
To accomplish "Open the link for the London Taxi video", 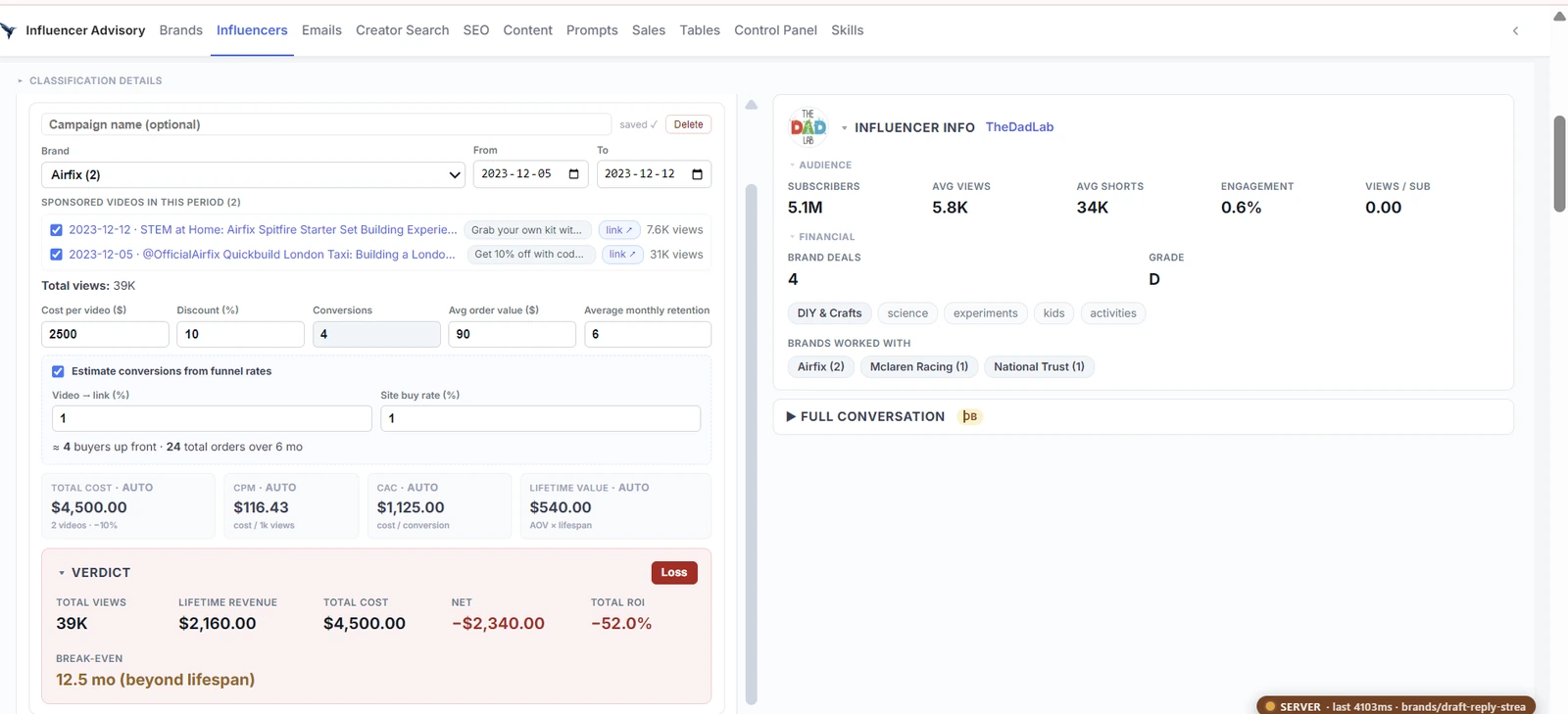I will 622,255.
